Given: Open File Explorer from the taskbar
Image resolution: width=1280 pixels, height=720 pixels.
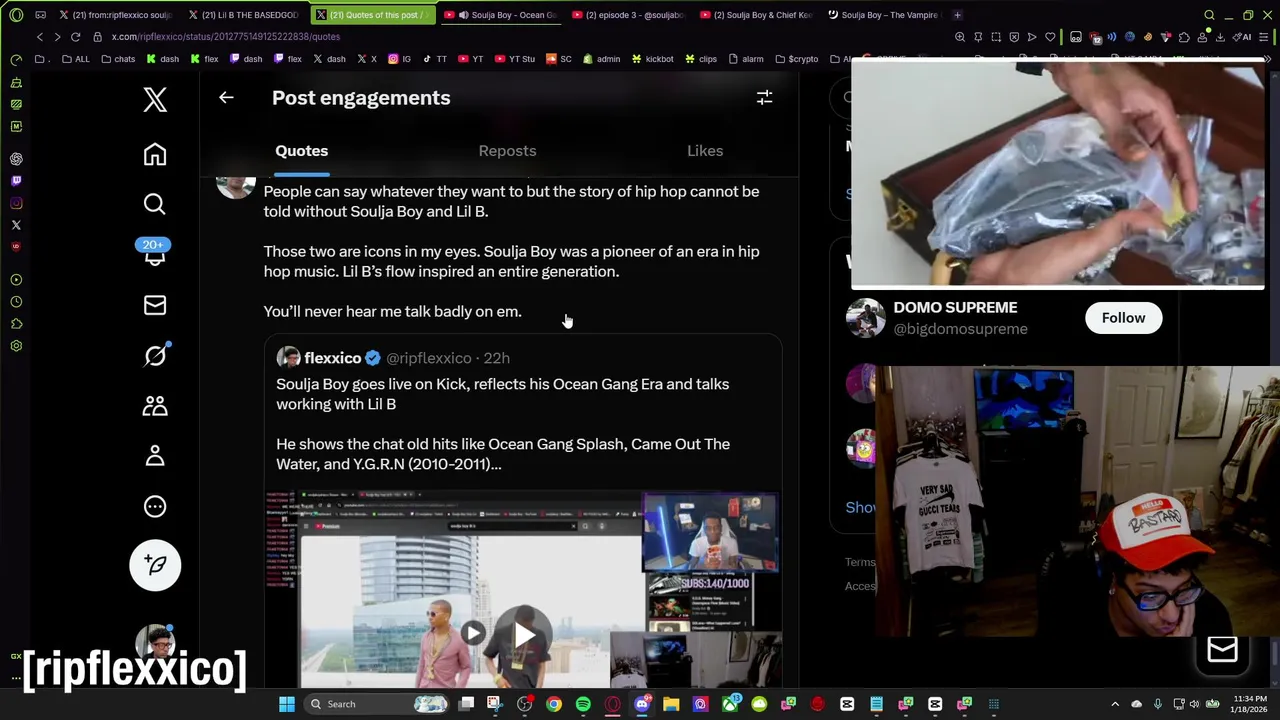Looking at the screenshot, I should tap(671, 704).
